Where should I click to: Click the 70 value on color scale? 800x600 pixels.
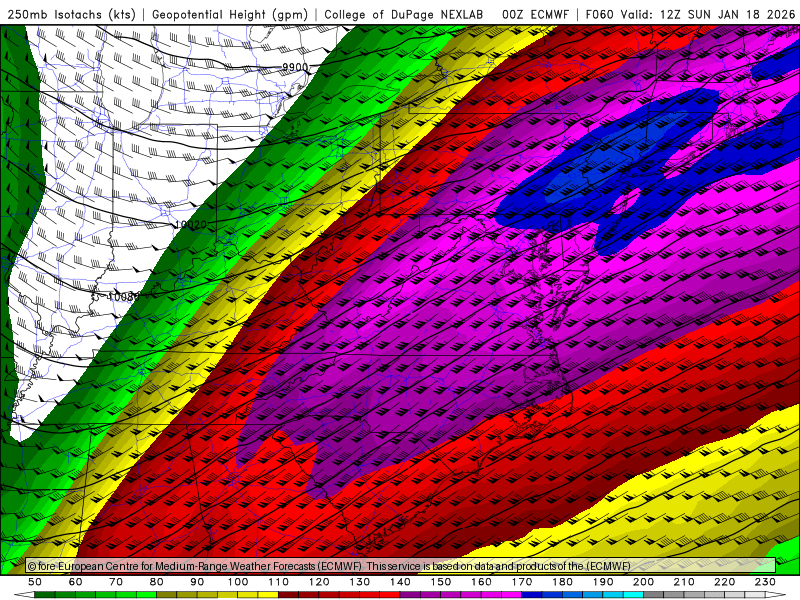(116, 582)
